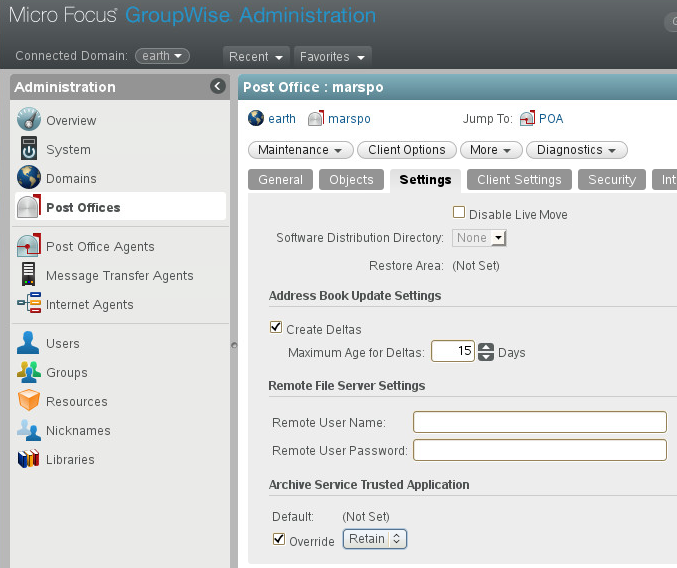Click the Domains globe icon

(28, 178)
